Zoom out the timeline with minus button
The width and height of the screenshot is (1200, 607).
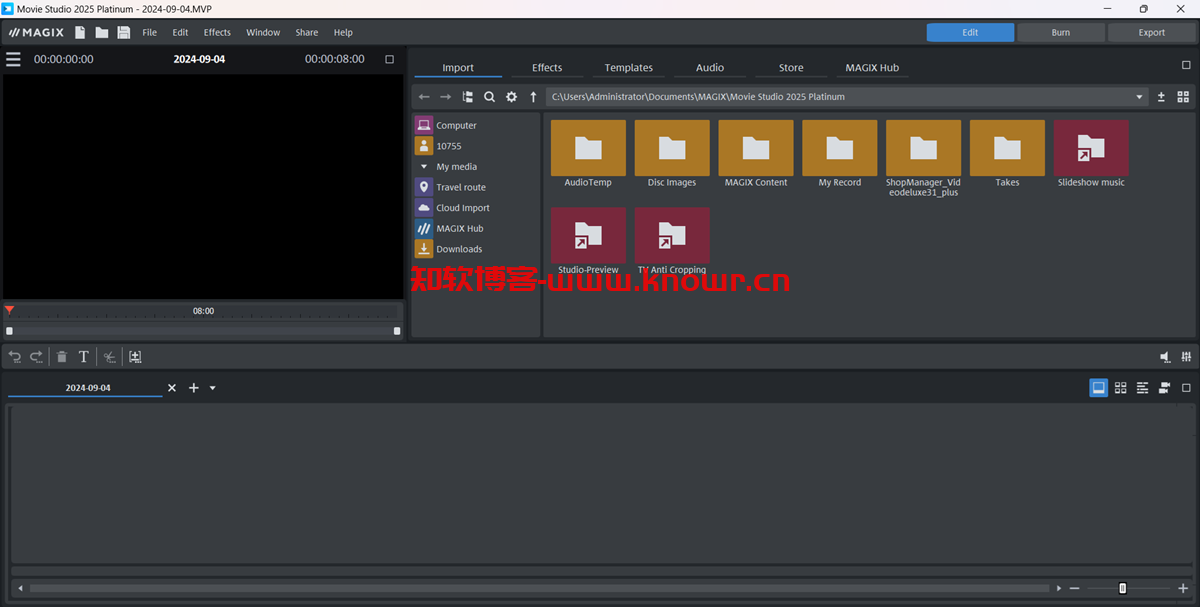[x=1074, y=588]
